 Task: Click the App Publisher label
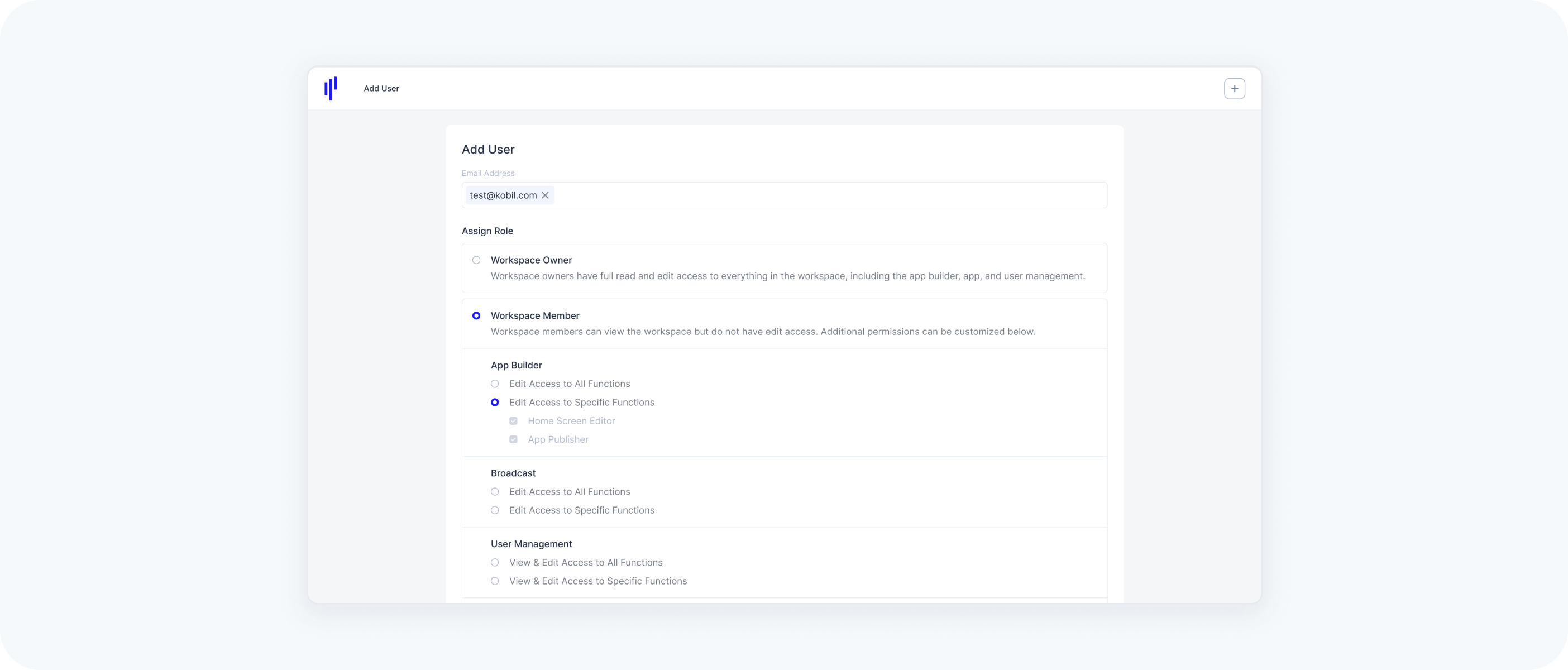tap(557, 439)
